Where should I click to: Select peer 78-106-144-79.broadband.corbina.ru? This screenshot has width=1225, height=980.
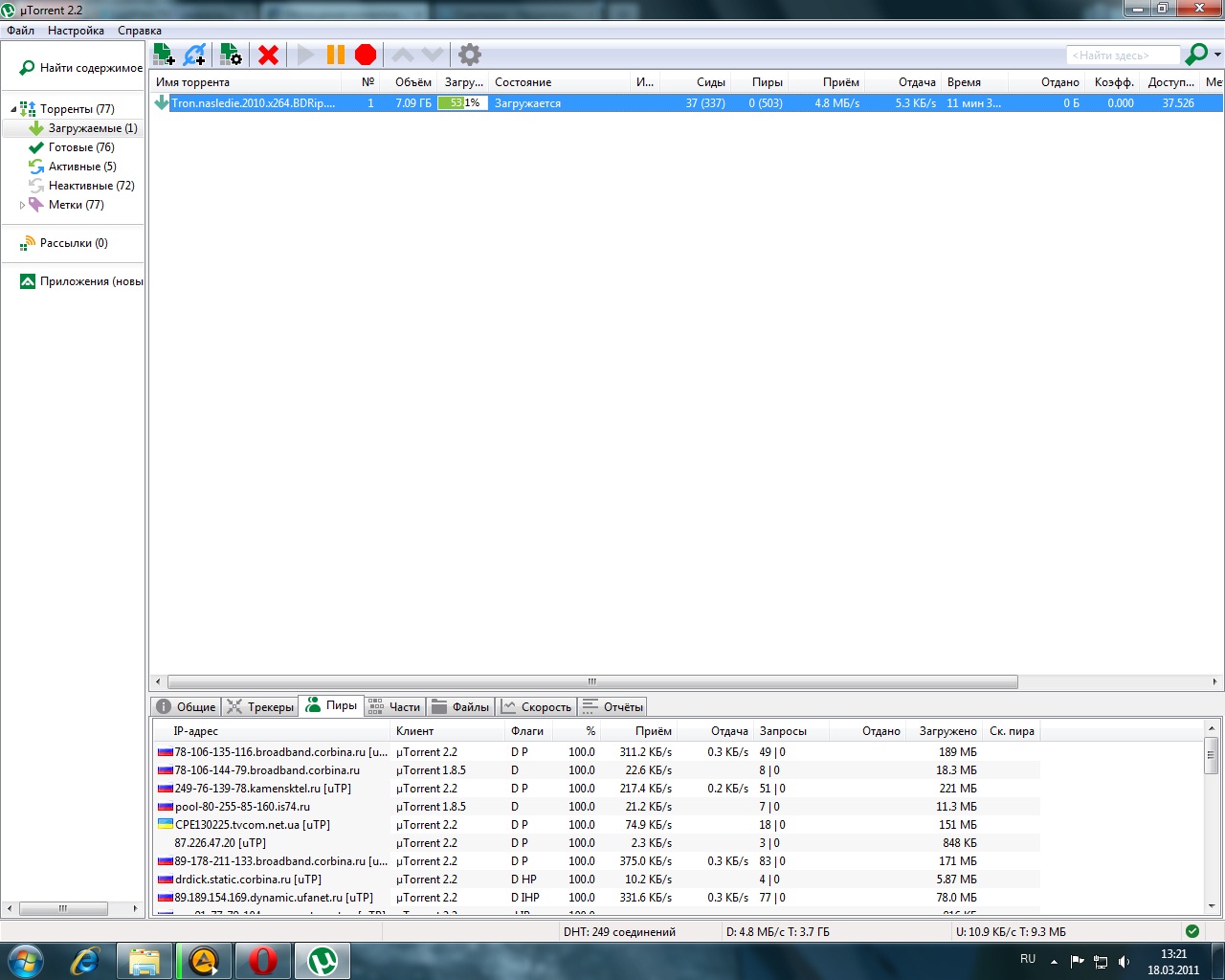tap(596, 770)
